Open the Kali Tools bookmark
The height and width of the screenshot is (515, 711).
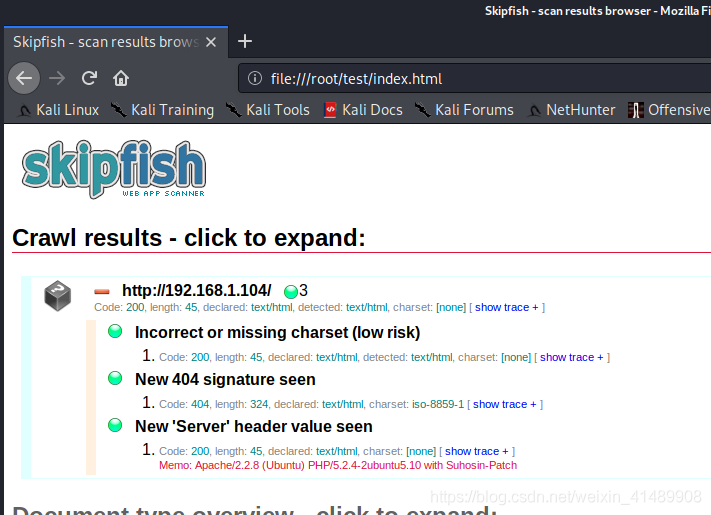tap(268, 110)
